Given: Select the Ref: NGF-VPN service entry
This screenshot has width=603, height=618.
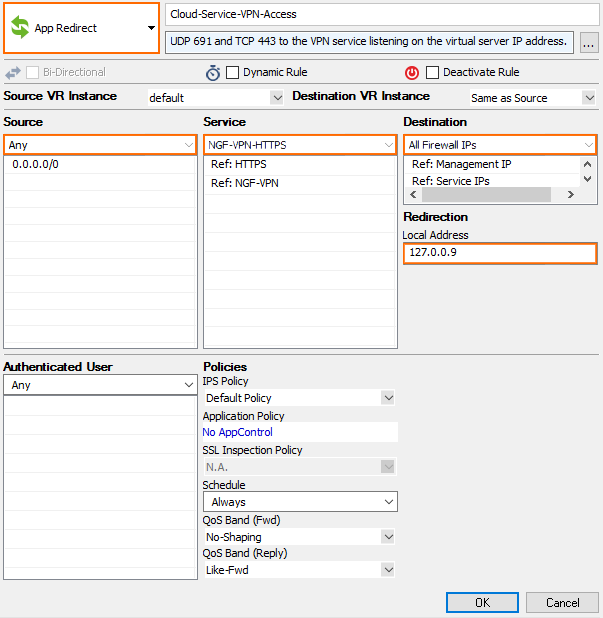Looking at the screenshot, I should click(x=300, y=183).
